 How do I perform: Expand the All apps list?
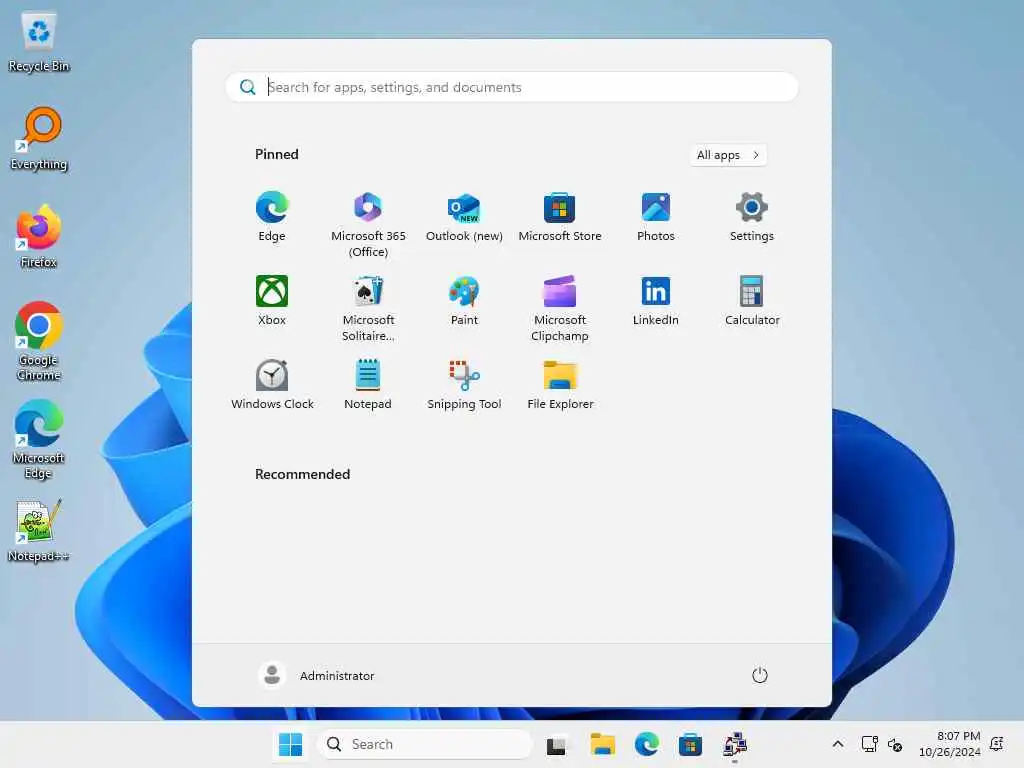(x=728, y=155)
